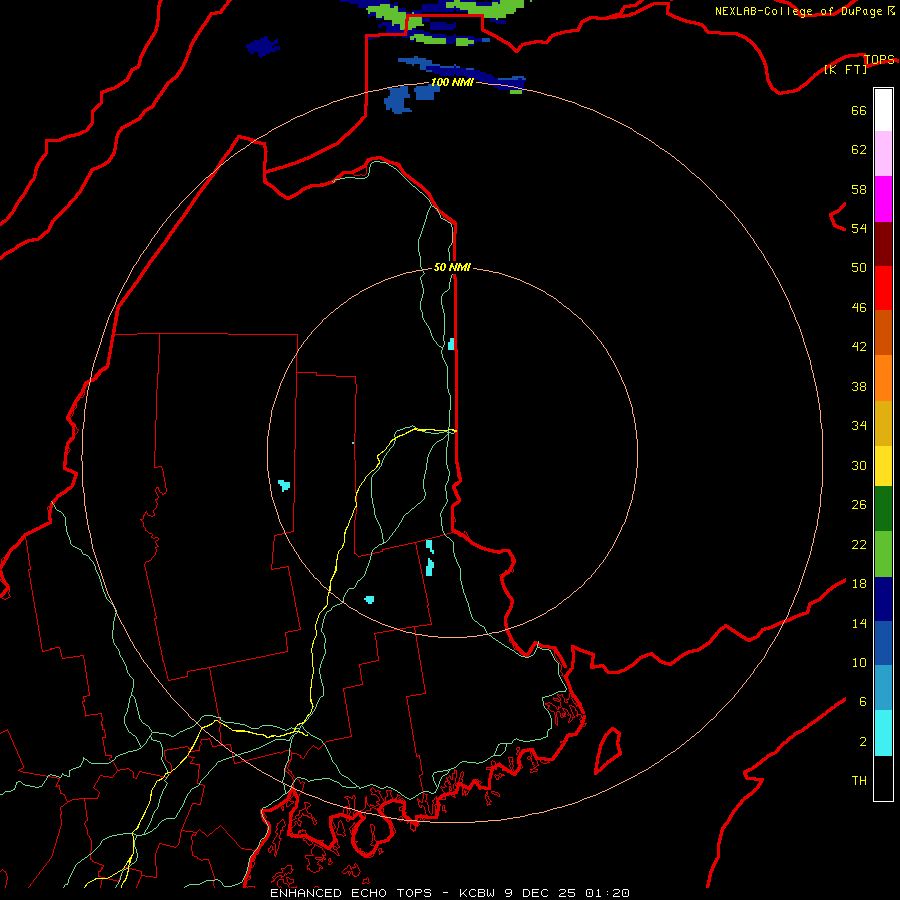The image size is (900, 900).
Task: Click the cyan echo beside the eastern border line
Action: [x=451, y=344]
